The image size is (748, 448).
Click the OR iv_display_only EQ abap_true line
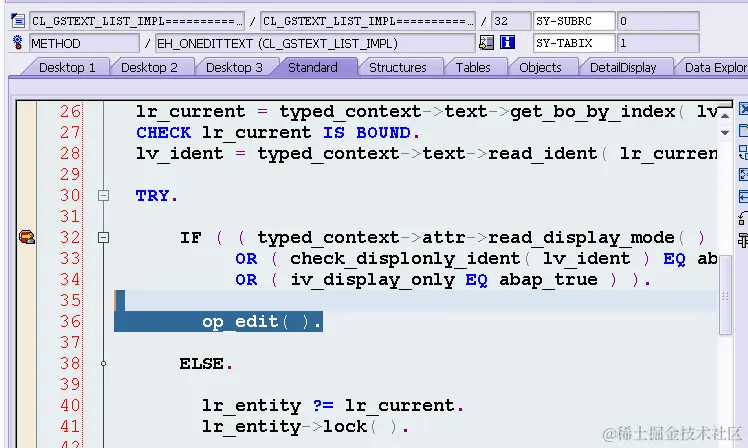[x=443, y=280]
